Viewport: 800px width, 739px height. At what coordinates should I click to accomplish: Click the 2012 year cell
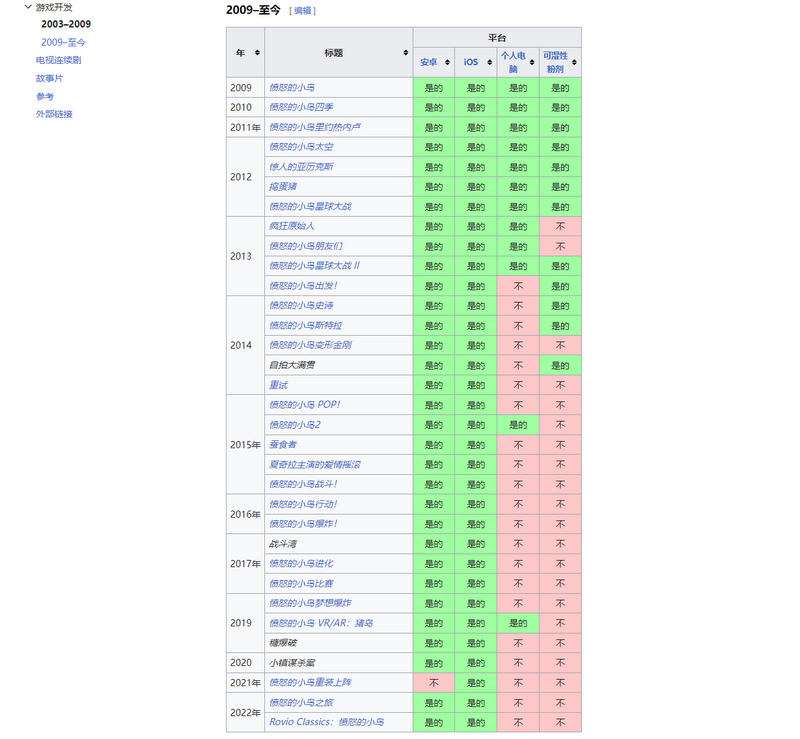pos(245,177)
